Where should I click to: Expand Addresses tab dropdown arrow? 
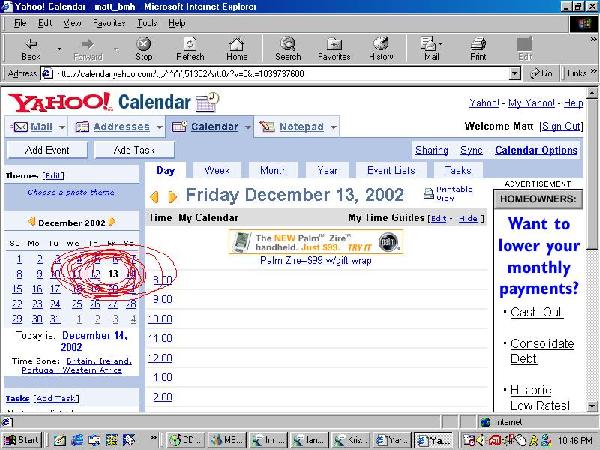pos(160,127)
